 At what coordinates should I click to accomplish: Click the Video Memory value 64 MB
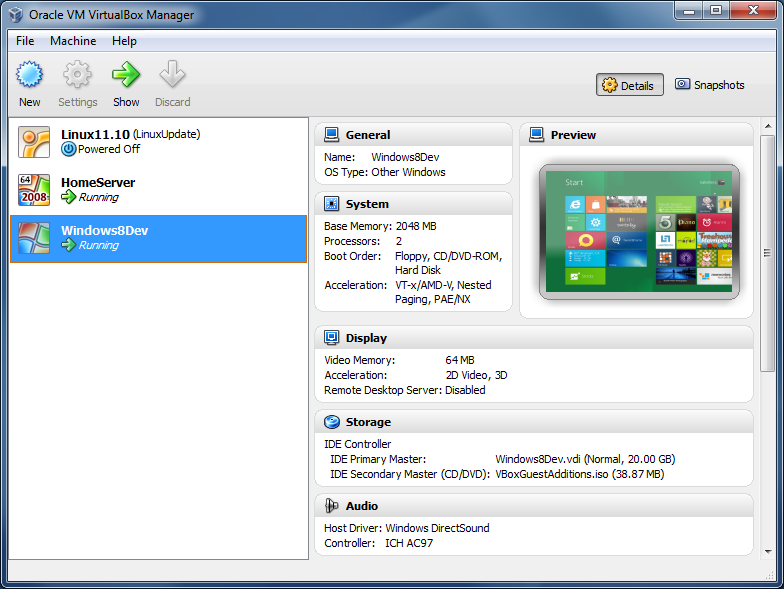[460, 360]
